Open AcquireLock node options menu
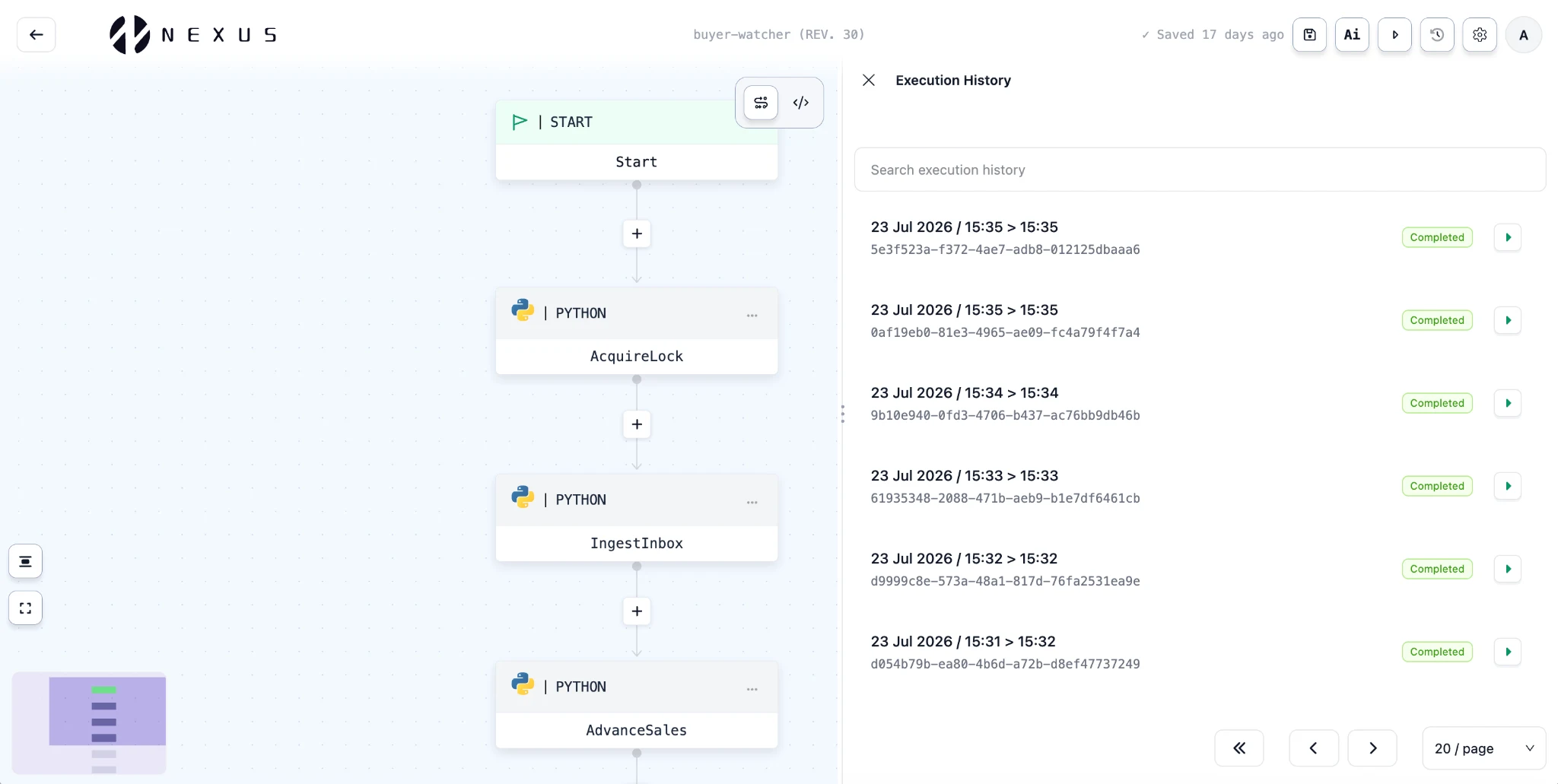This screenshot has height=784, width=1558. click(752, 315)
